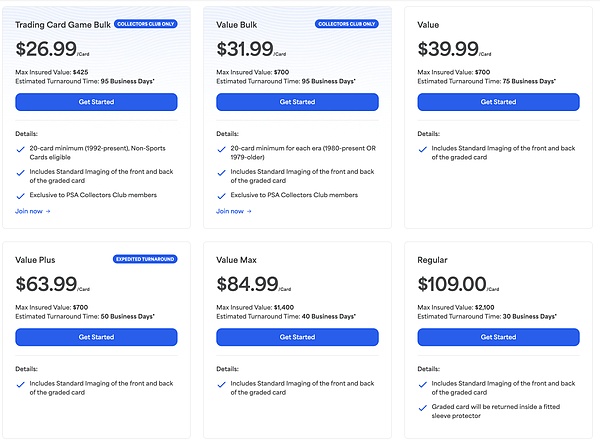Click Standard Imaging checkmark in Value Plus card
600x442 pixels.
[22, 383]
